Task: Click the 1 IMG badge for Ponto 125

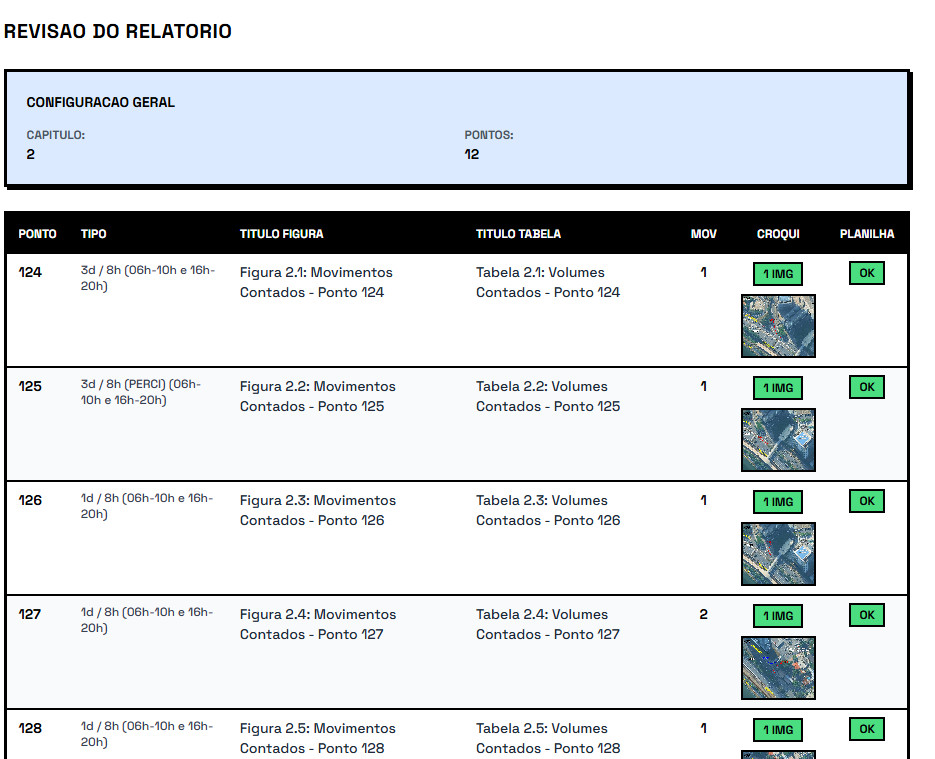Action: coord(778,388)
